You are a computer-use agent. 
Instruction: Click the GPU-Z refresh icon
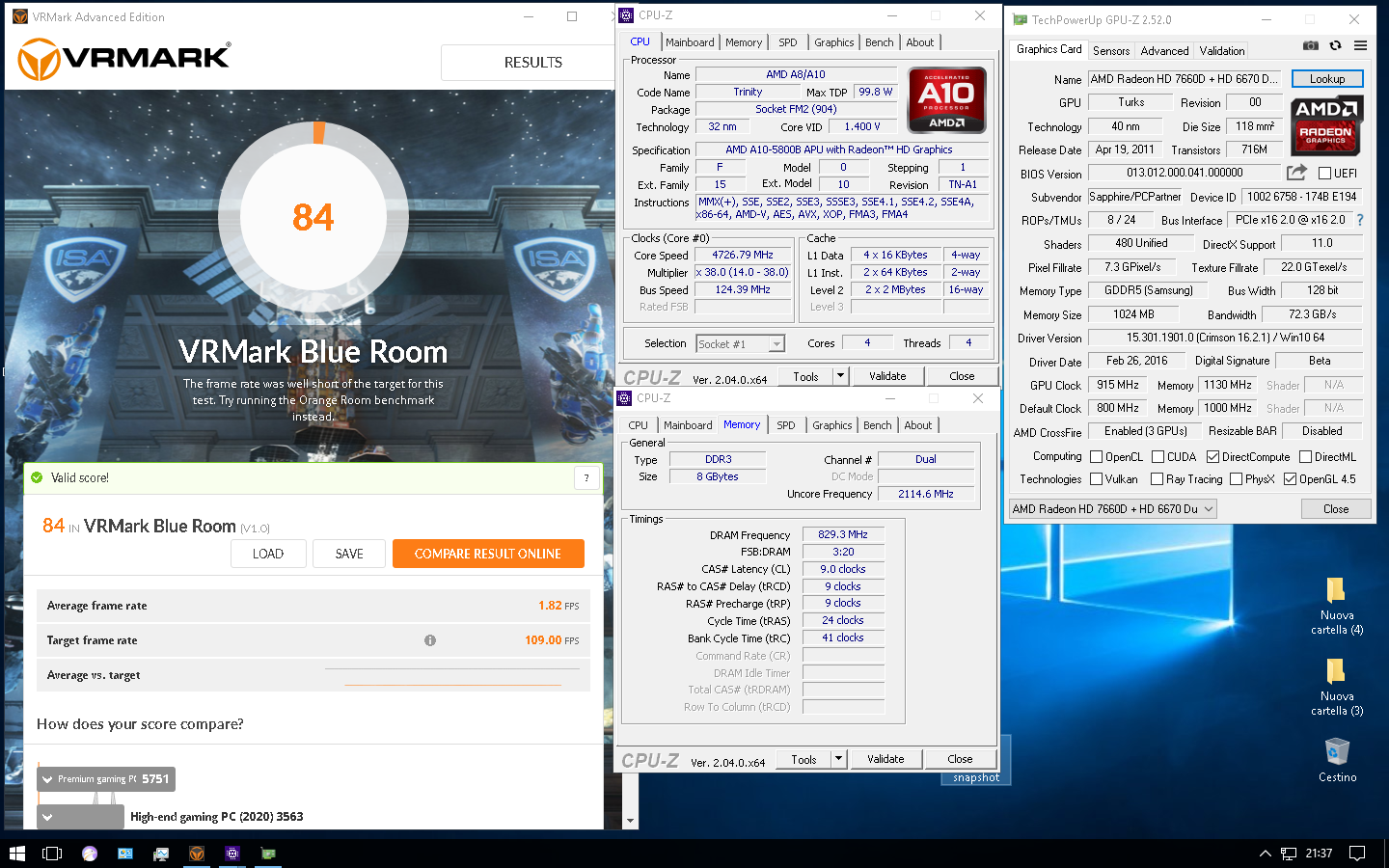1335,45
